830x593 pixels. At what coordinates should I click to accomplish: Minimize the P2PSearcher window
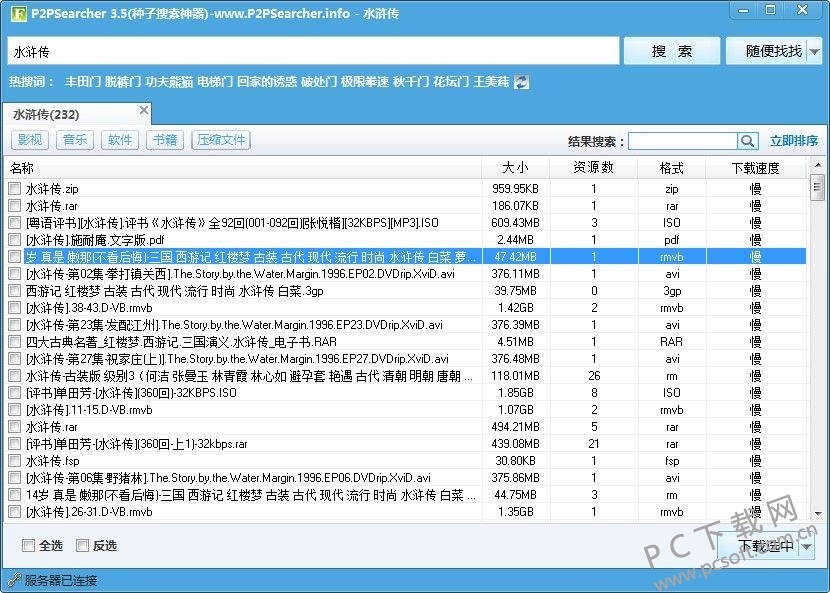click(744, 10)
